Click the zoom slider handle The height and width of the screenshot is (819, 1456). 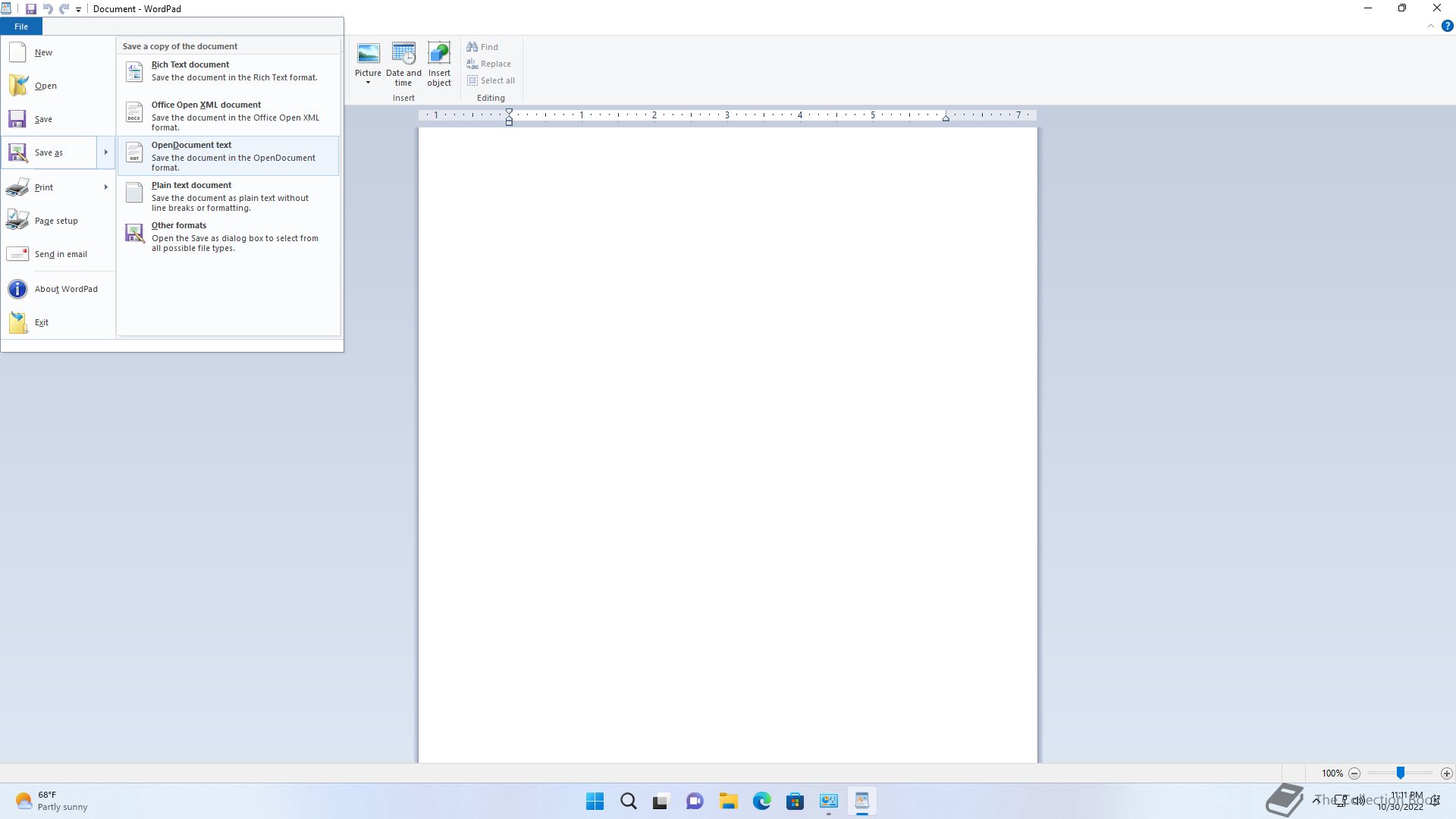[x=1401, y=773]
